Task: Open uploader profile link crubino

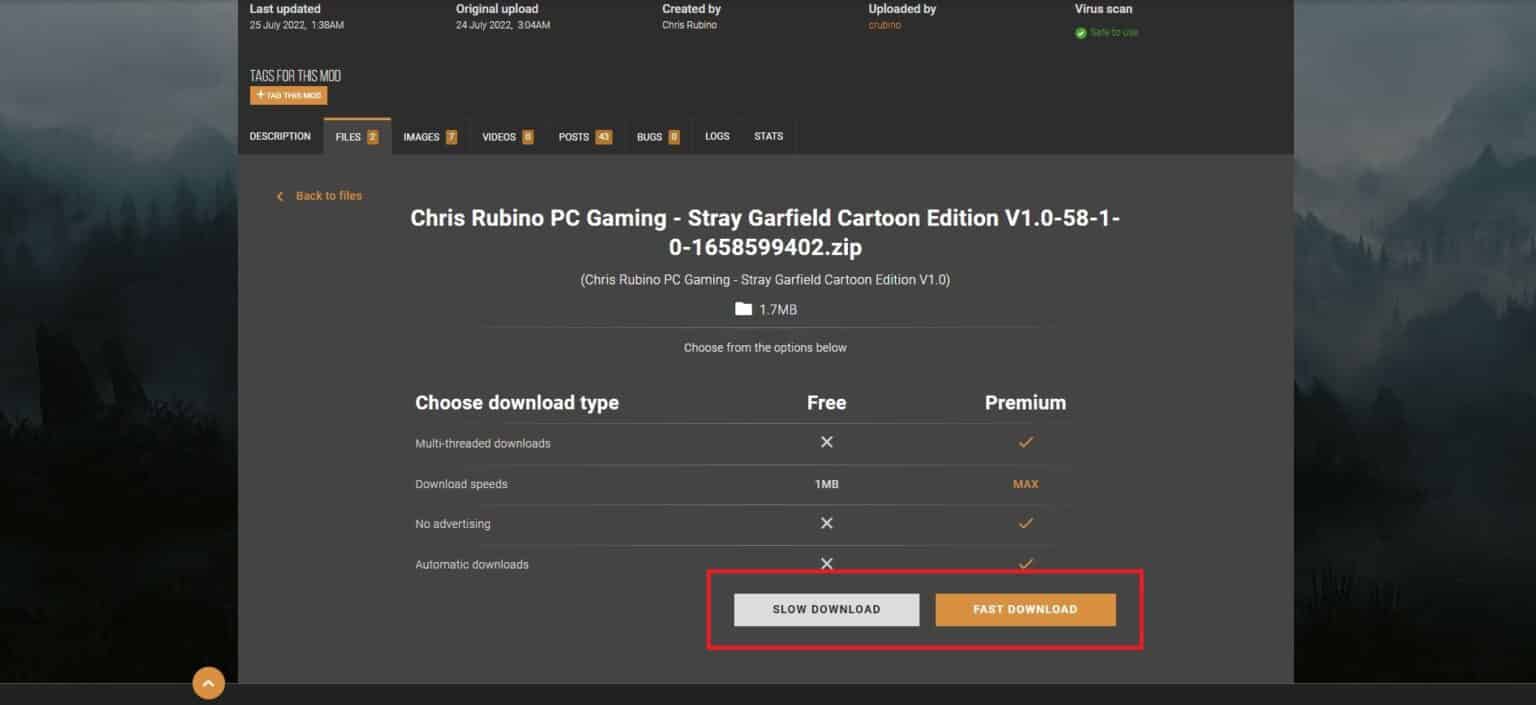Action: (885, 26)
